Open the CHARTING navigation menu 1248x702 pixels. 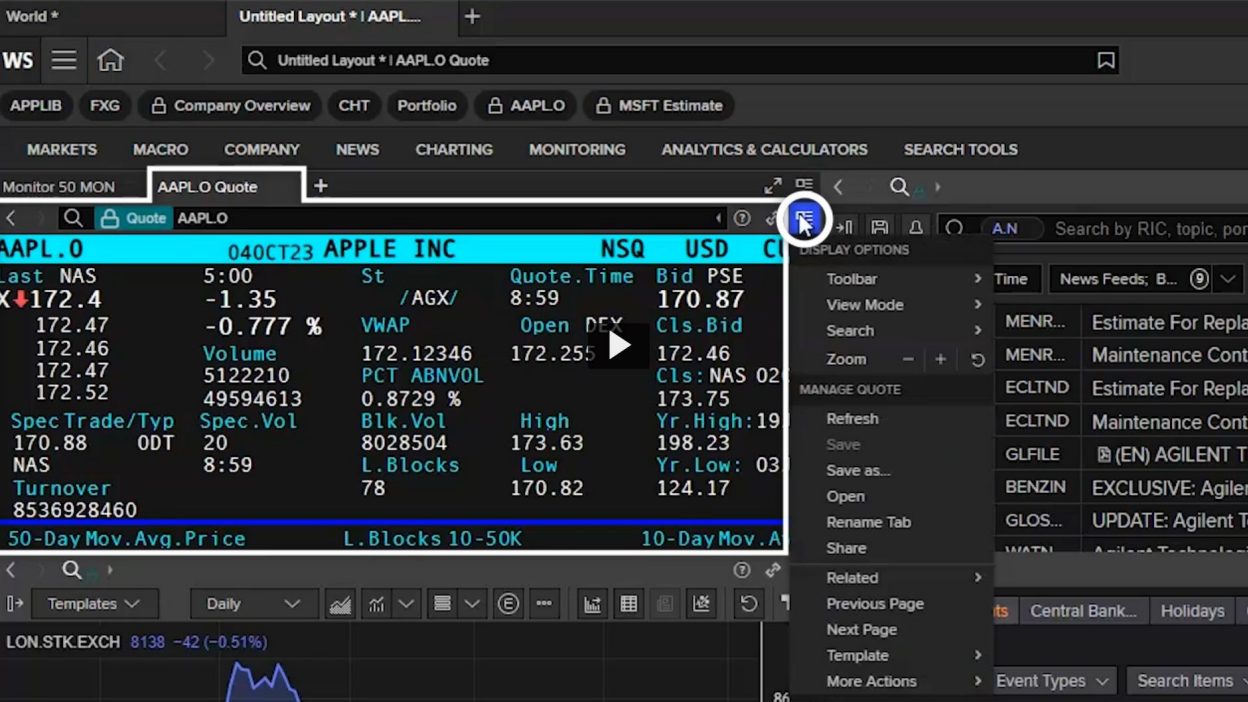tap(454, 149)
